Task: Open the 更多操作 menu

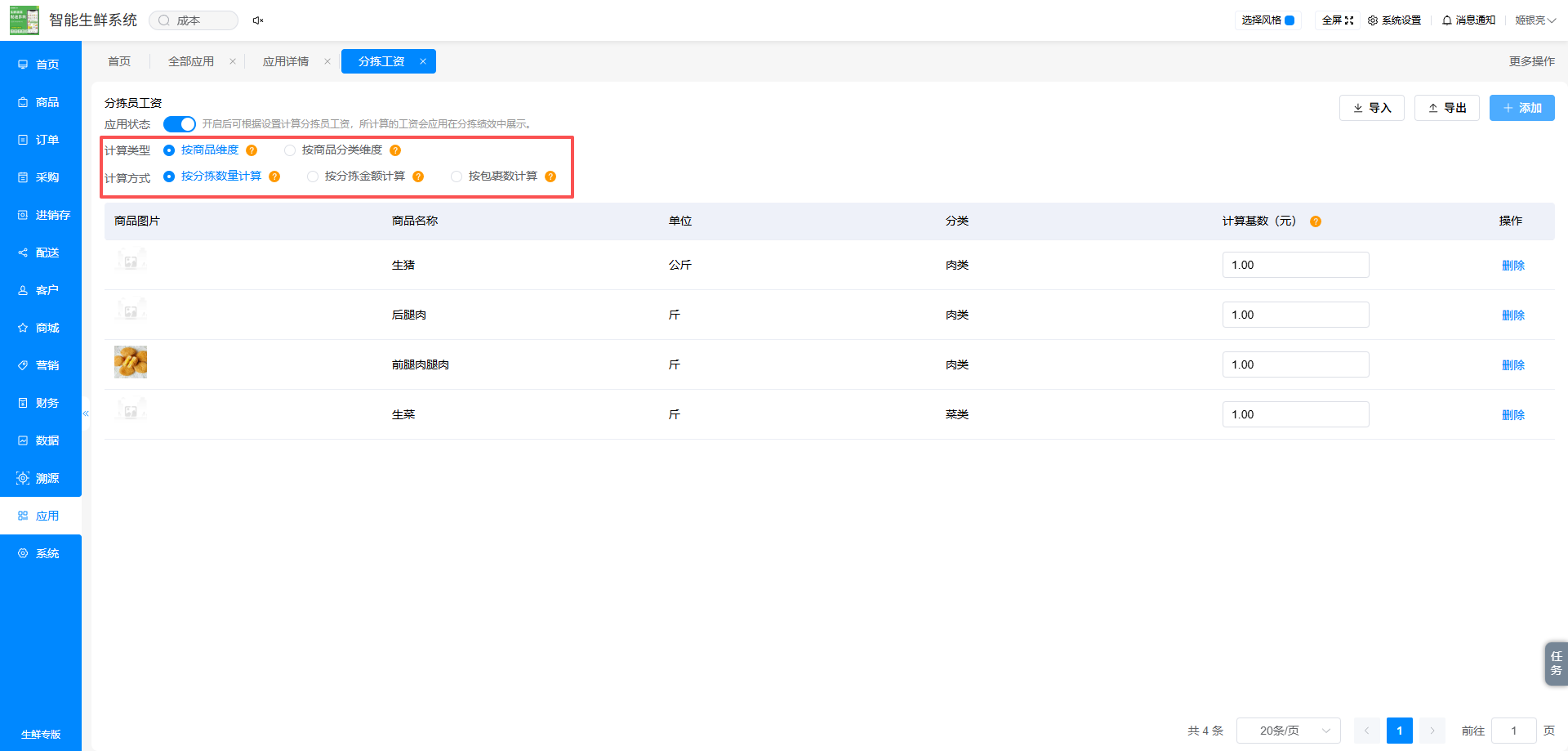Action: coord(1531,61)
